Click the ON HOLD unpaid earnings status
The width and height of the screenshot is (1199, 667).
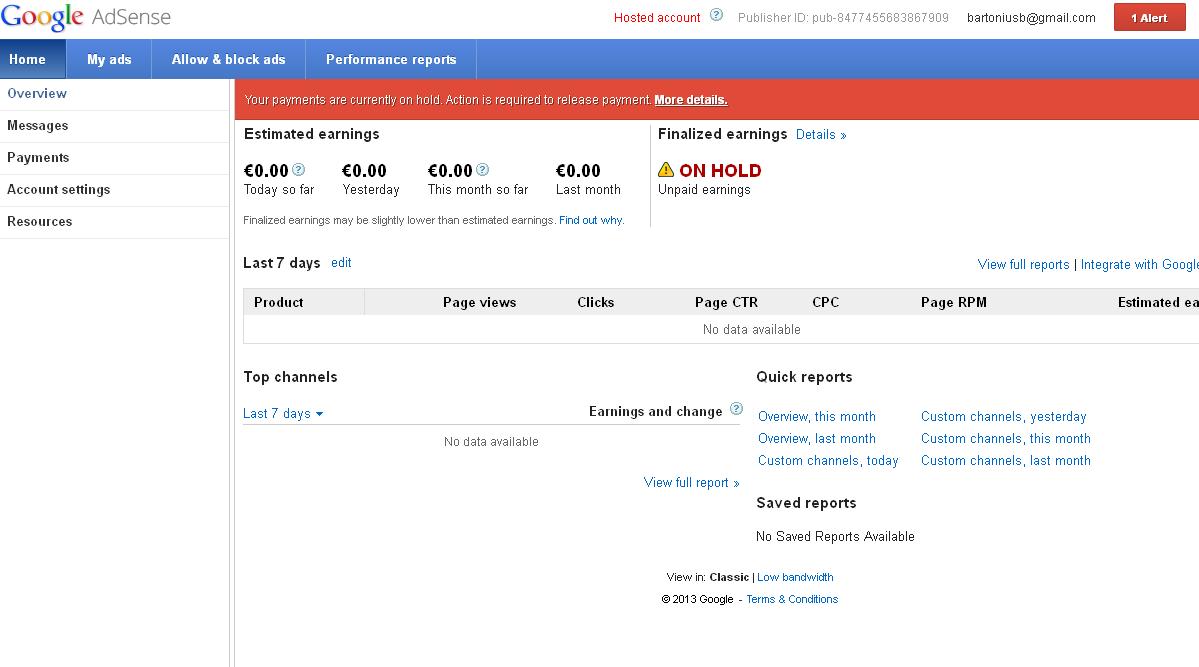point(720,171)
